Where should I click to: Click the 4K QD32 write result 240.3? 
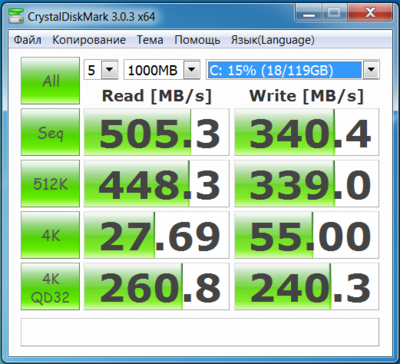(x=307, y=286)
